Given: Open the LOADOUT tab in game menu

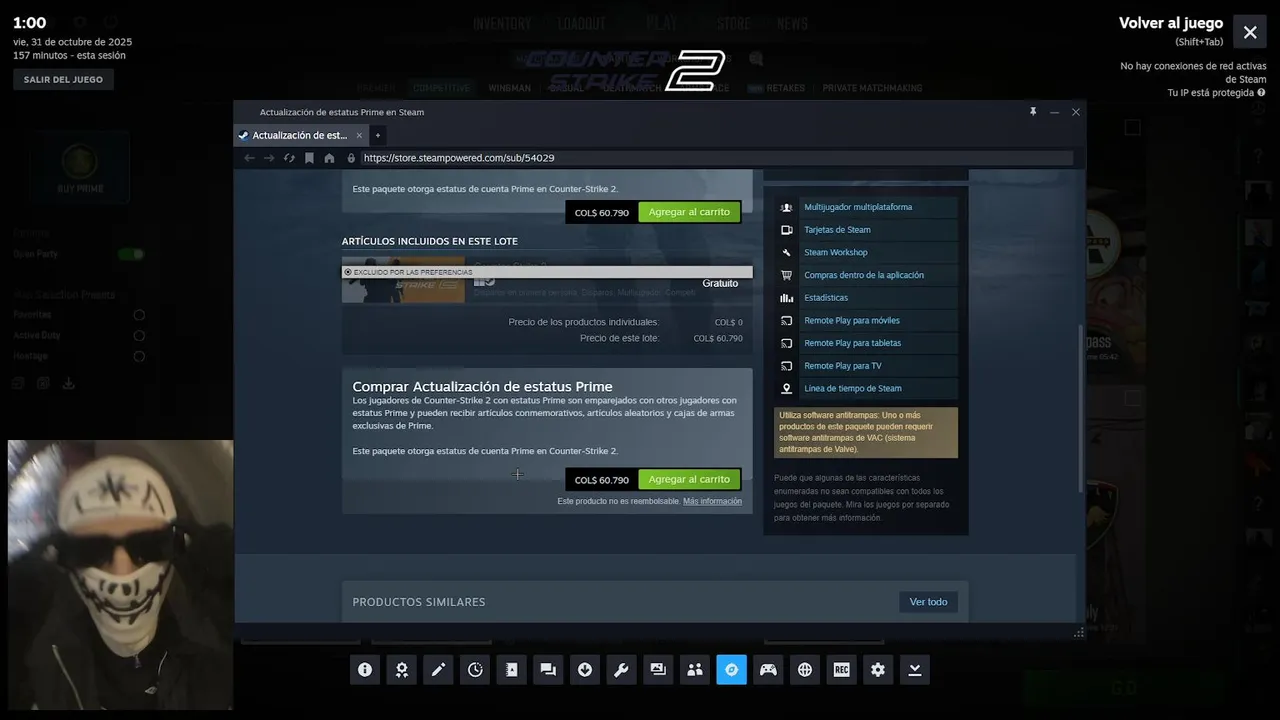Looking at the screenshot, I should [581, 24].
